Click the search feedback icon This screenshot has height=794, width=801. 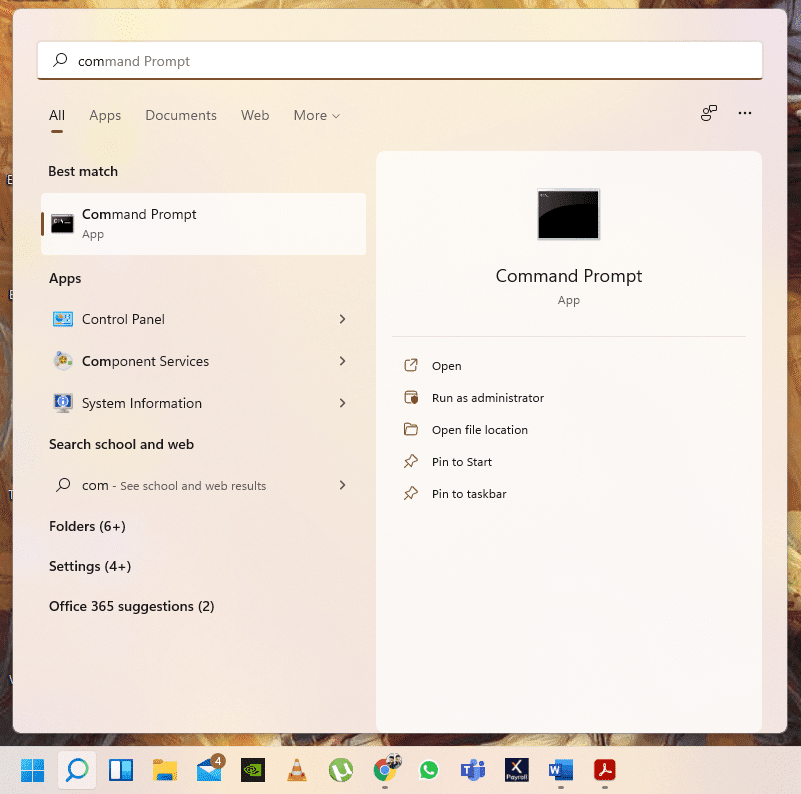(708, 113)
